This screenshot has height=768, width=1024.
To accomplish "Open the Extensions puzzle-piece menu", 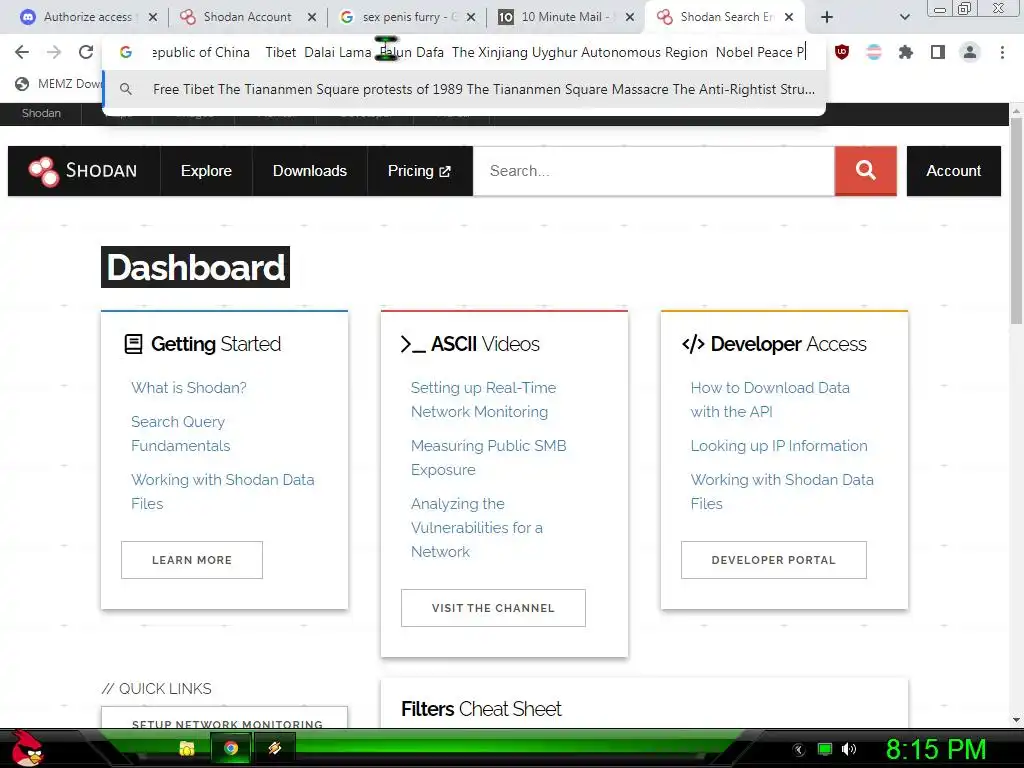I will (906, 52).
